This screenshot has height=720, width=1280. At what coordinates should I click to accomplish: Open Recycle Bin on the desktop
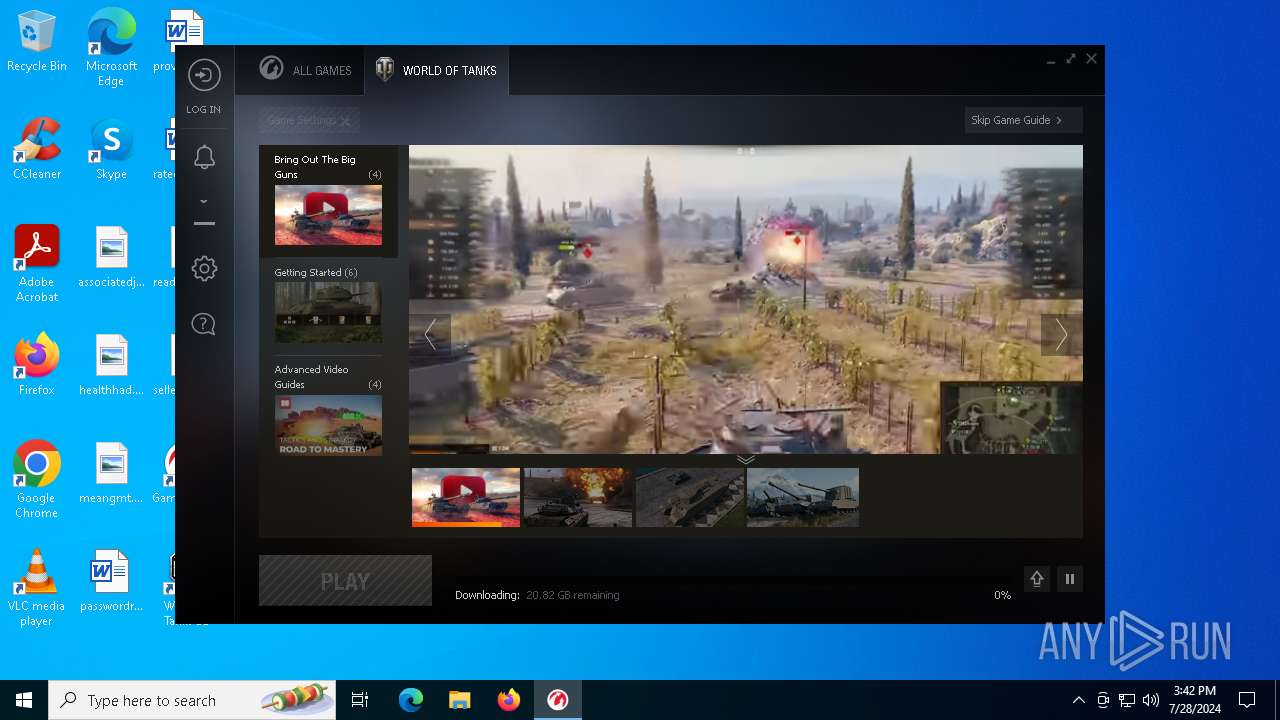(x=37, y=42)
